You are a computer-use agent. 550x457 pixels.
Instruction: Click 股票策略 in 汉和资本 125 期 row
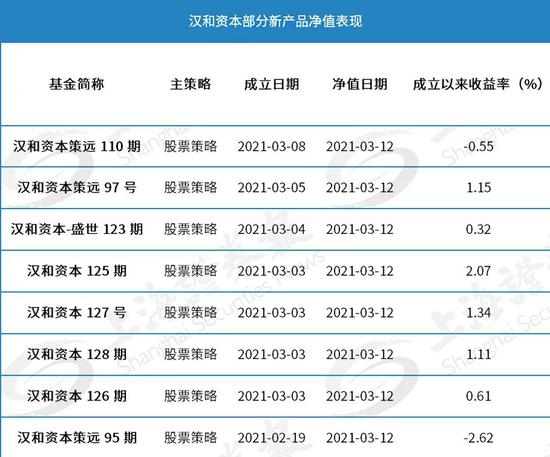coord(190,271)
